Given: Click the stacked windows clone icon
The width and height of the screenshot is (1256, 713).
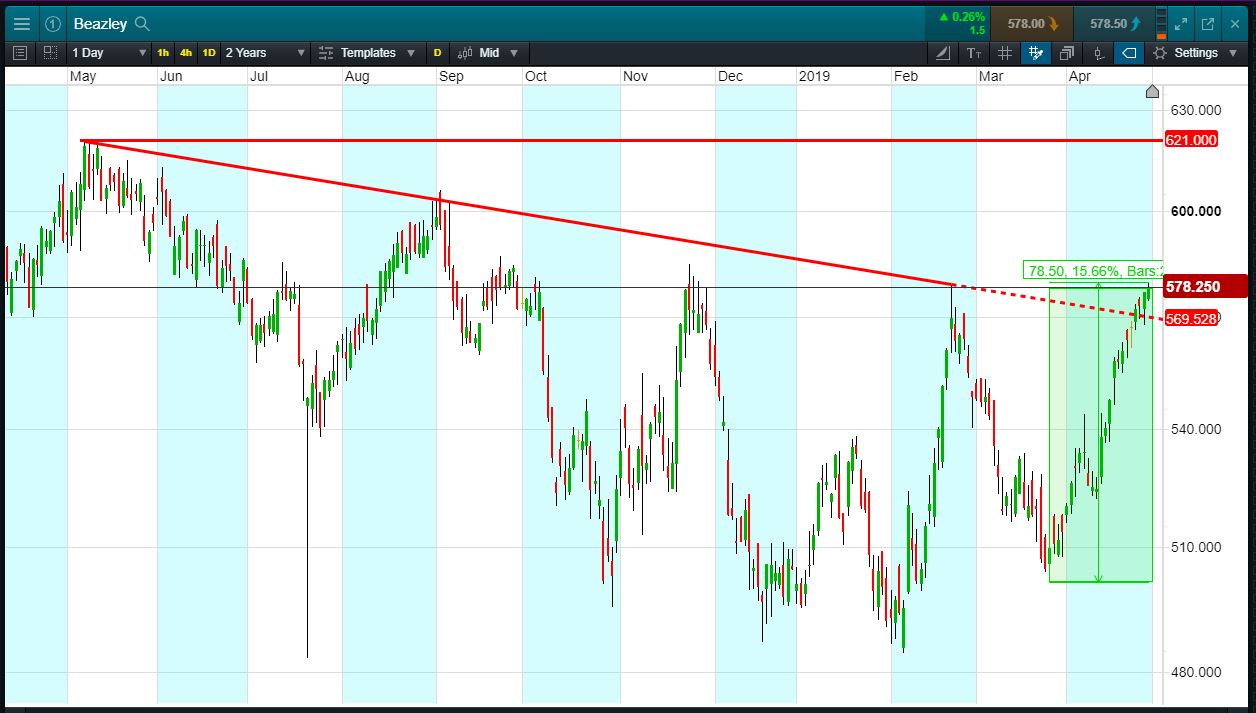Looking at the screenshot, I should (1067, 52).
